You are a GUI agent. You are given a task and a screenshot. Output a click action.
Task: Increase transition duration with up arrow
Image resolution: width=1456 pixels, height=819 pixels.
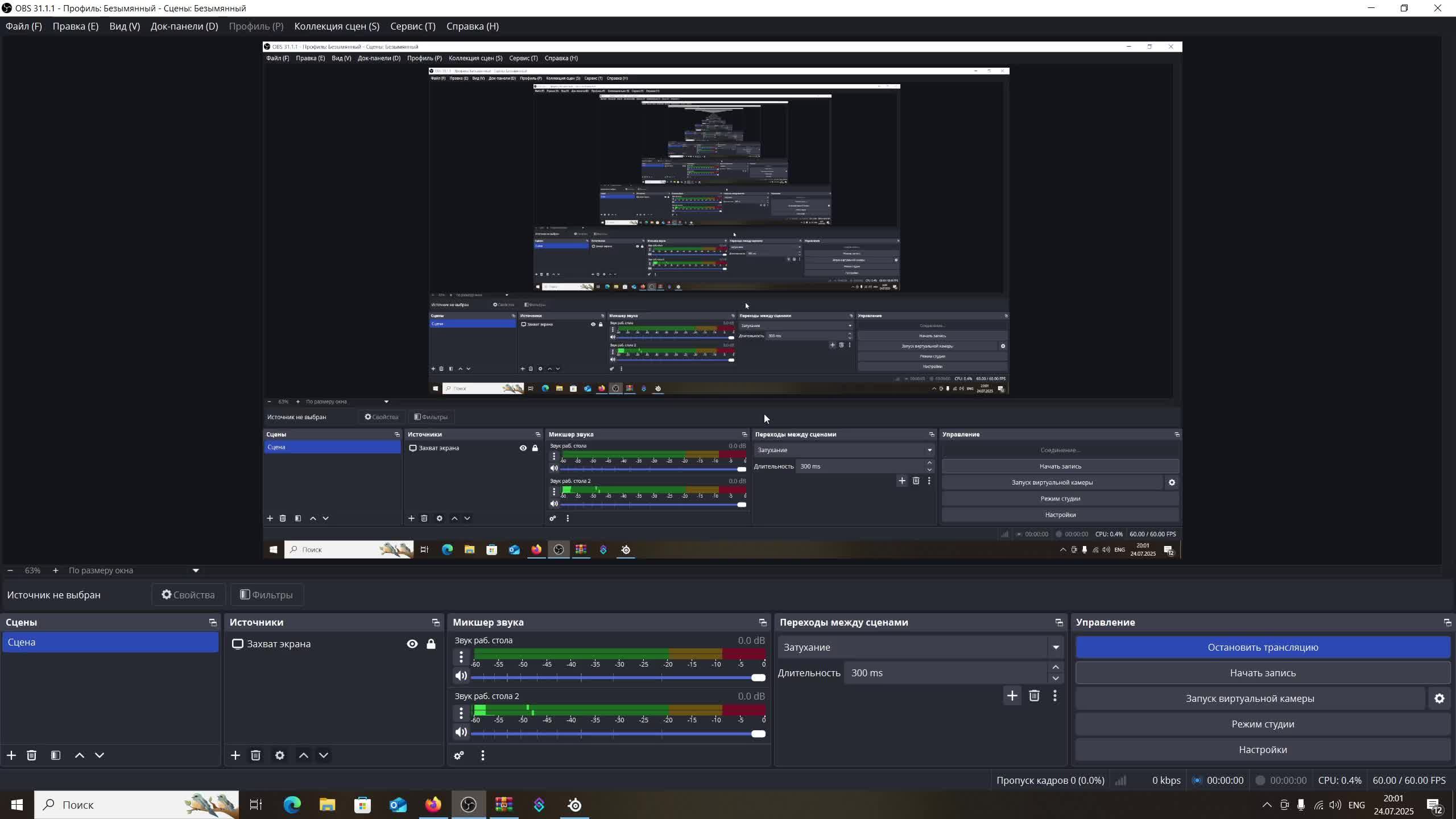click(x=1056, y=667)
